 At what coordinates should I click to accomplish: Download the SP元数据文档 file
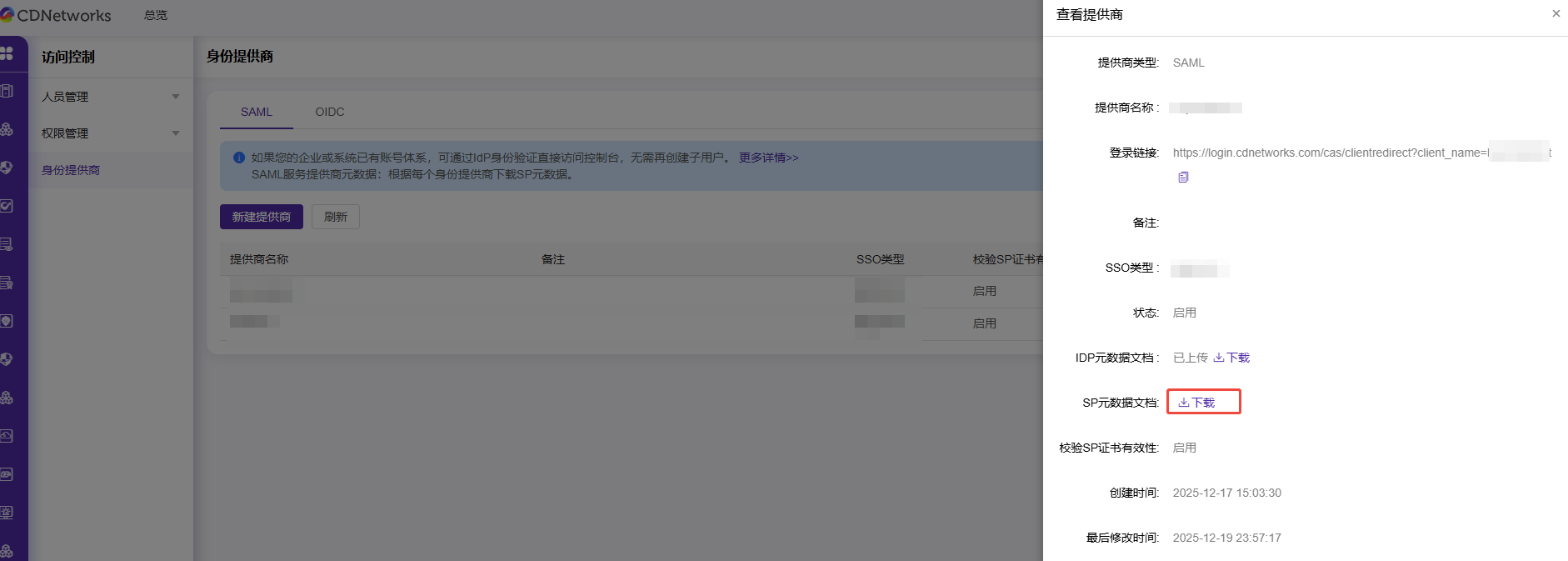coord(1197,403)
